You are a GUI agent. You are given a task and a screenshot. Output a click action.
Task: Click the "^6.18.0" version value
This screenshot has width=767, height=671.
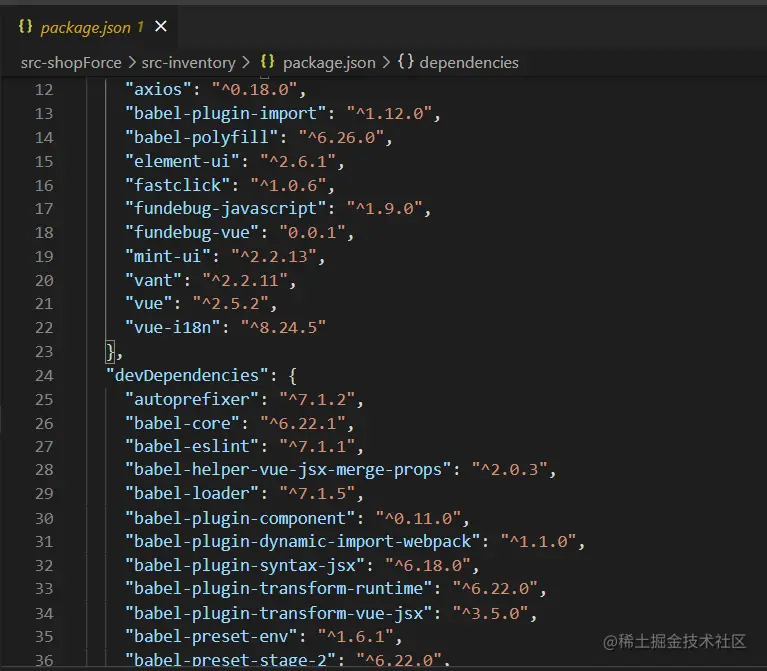tap(428, 566)
